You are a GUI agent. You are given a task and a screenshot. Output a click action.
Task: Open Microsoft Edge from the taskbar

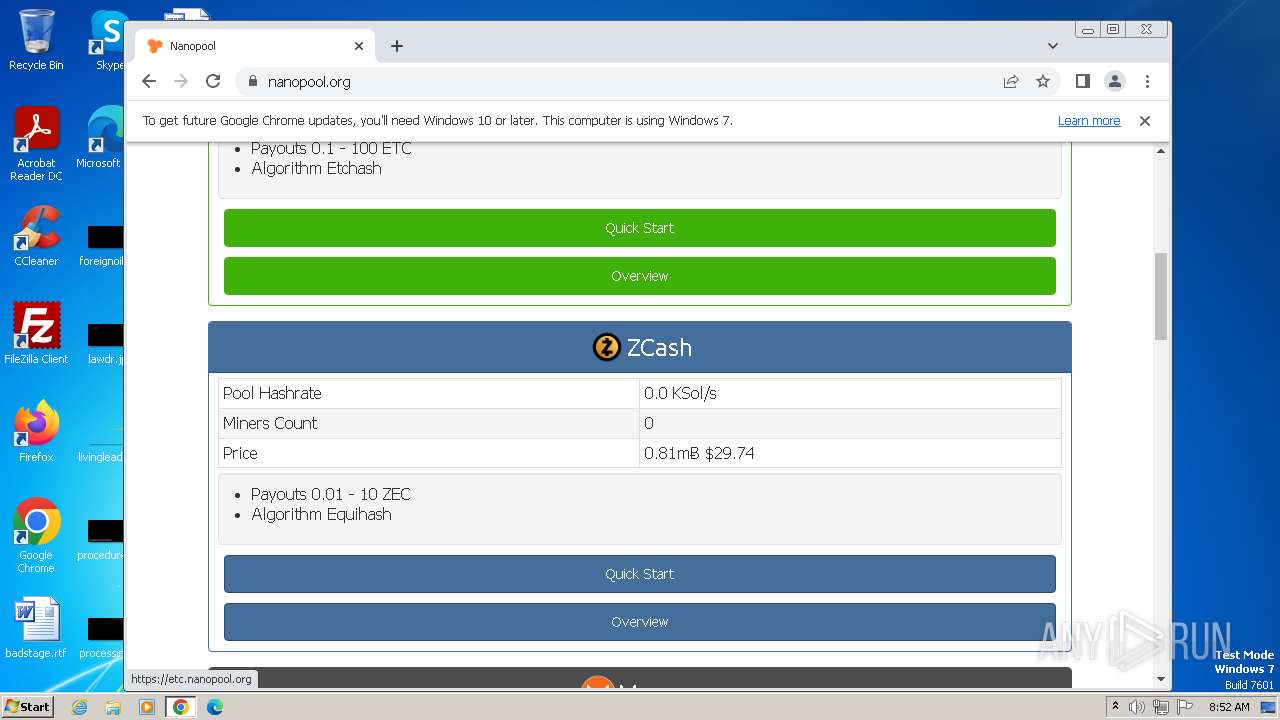(215, 707)
